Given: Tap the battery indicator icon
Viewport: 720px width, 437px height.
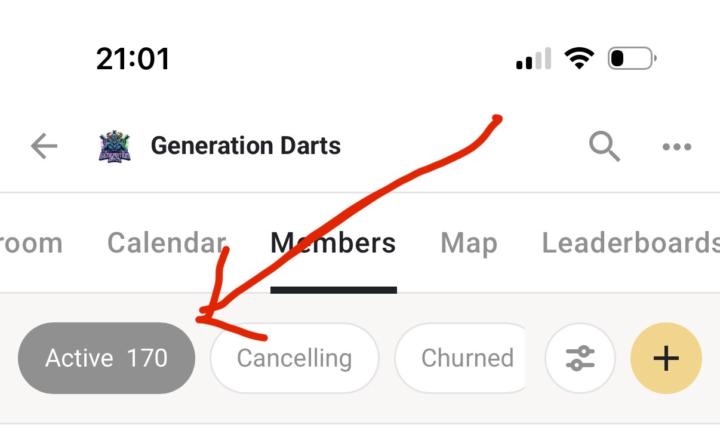Looking at the screenshot, I should tap(631, 58).
